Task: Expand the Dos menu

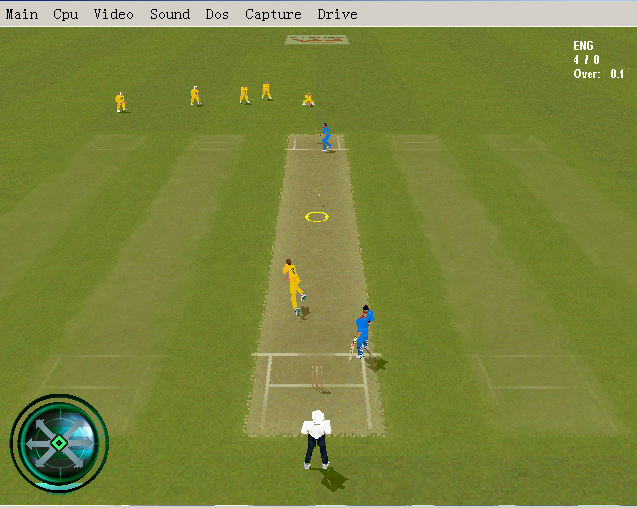Action: (x=217, y=14)
